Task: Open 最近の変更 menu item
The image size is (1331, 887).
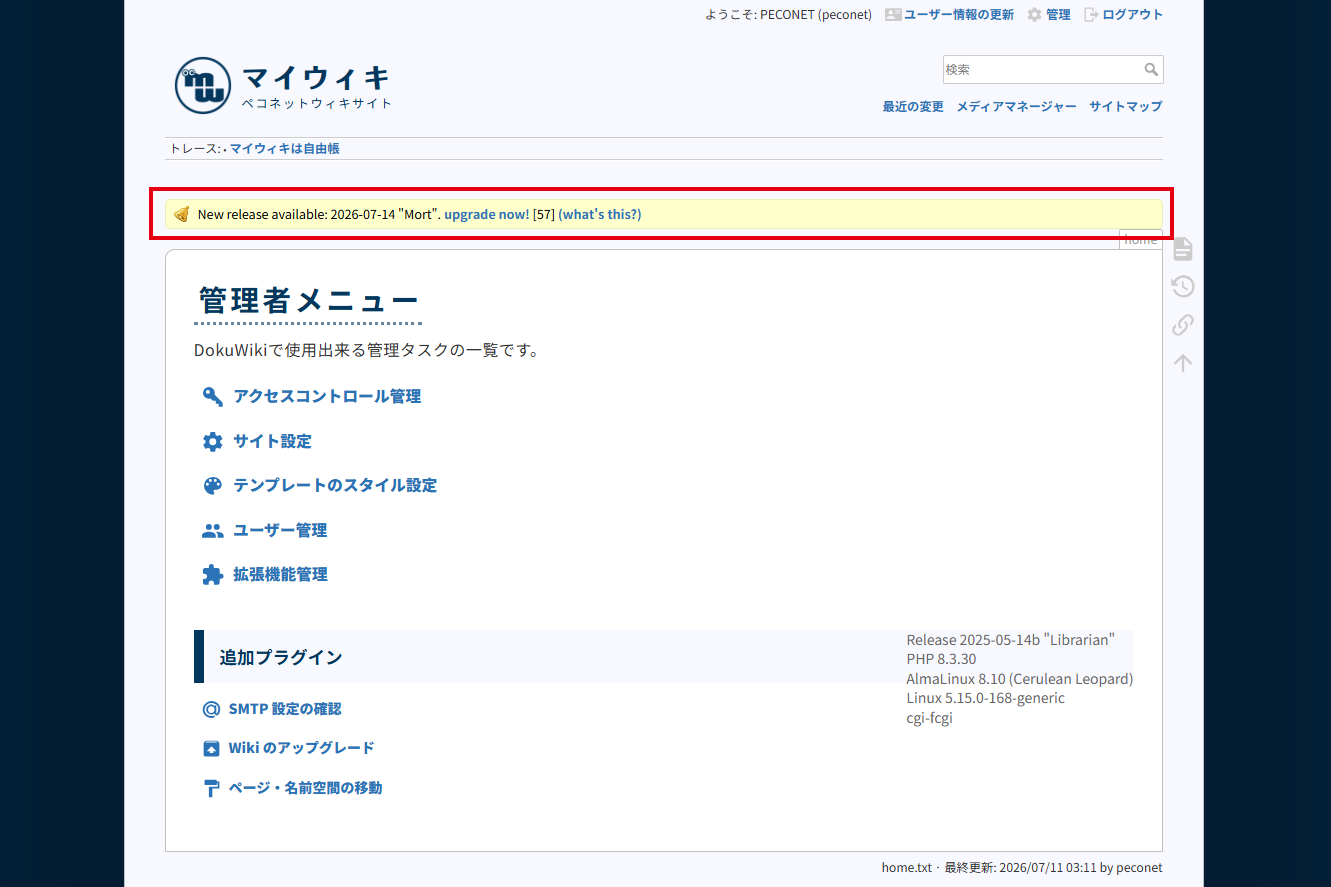Action: [913, 106]
